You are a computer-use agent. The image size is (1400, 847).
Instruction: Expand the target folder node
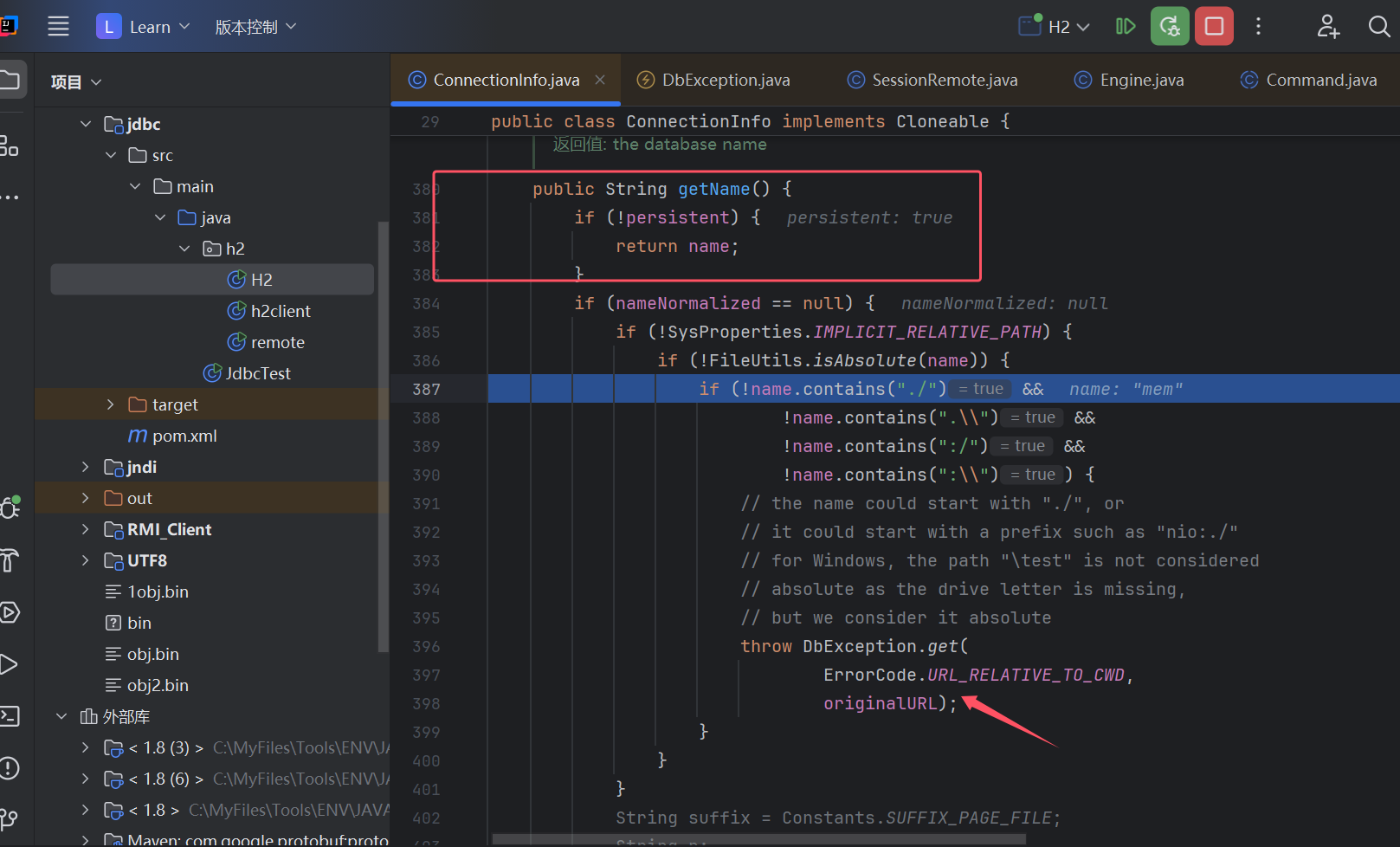[x=111, y=404]
